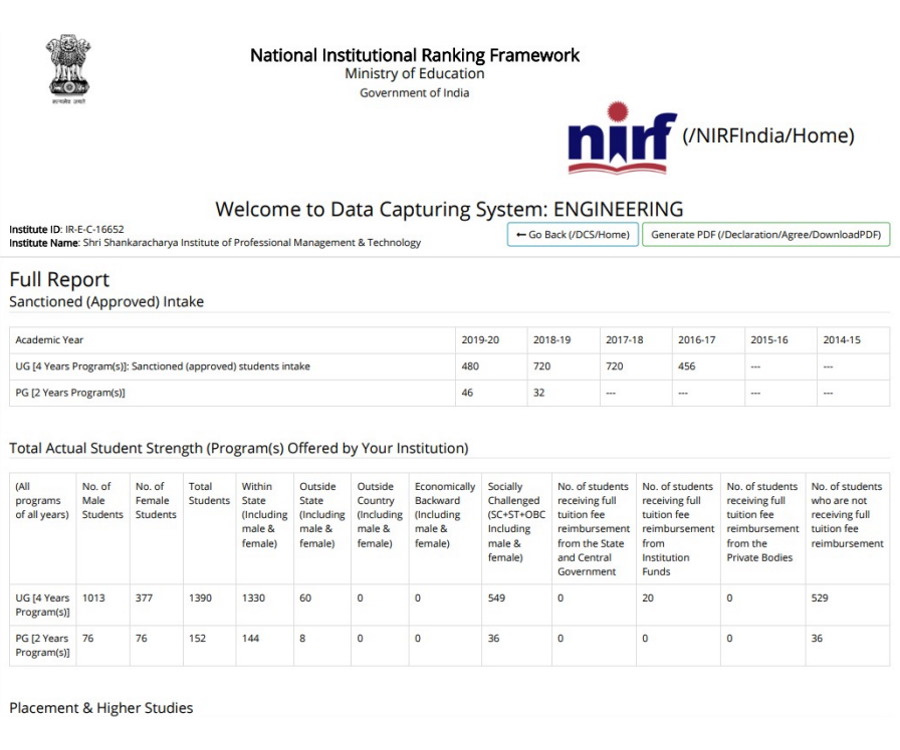The height and width of the screenshot is (750, 900).
Task: Click the National Institutional Ranking Framework title
Action: [414, 55]
